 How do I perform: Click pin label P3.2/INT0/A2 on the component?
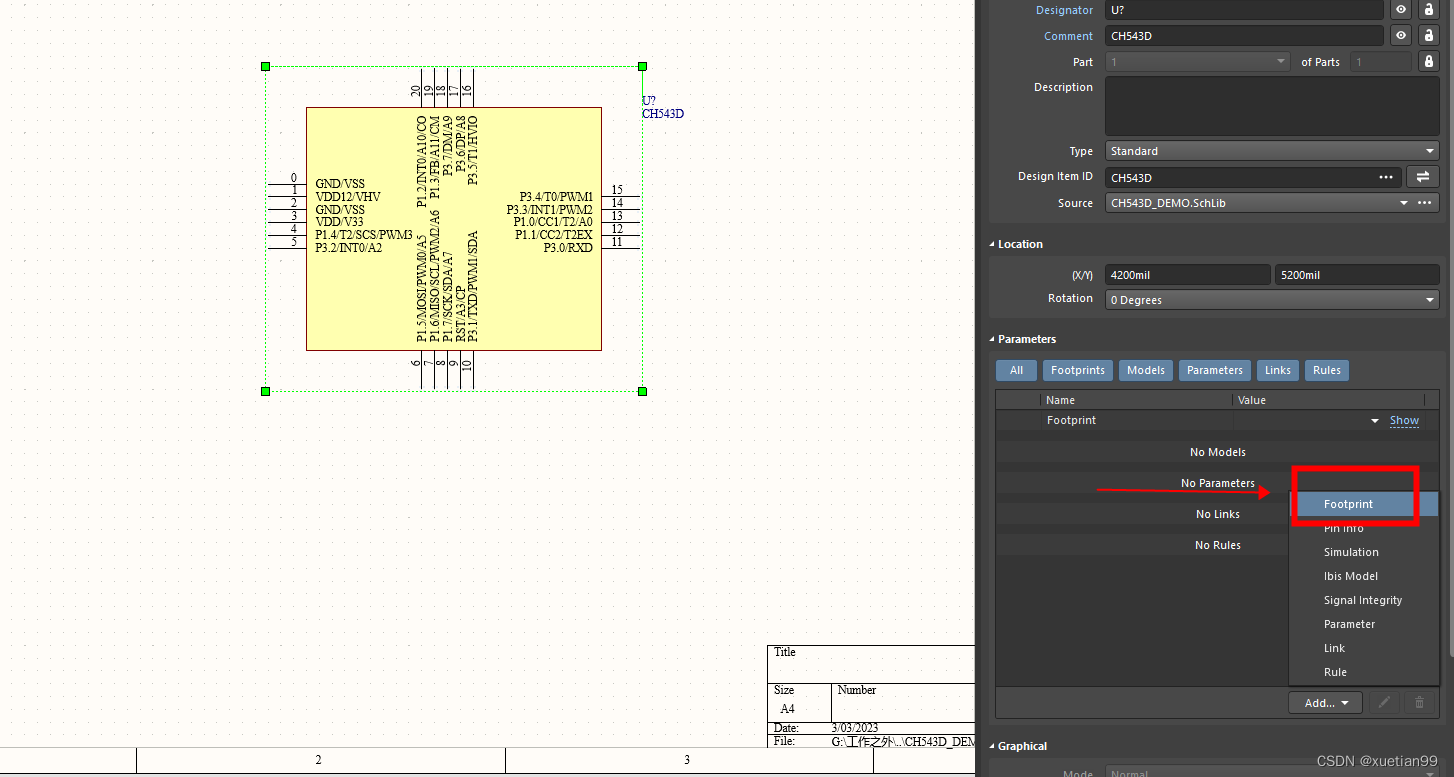pos(349,248)
